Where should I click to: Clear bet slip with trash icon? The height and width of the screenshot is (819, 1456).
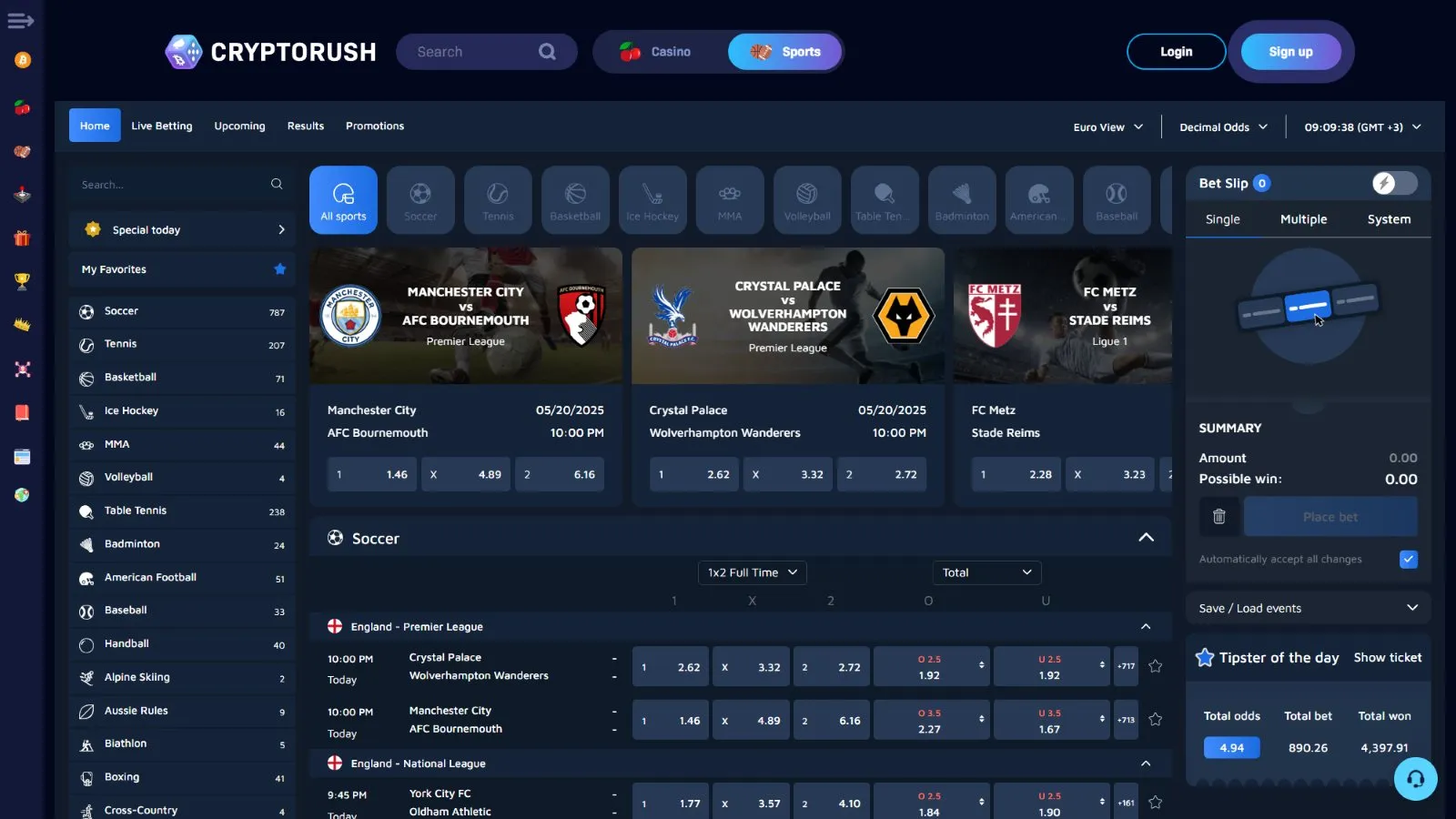click(1219, 517)
